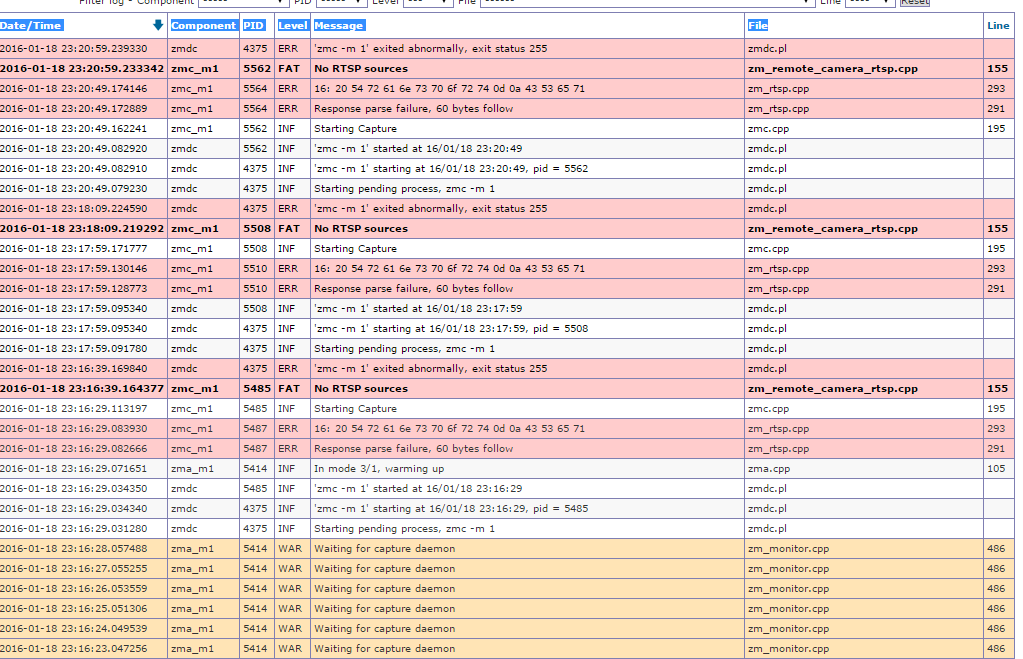Sort the log by the Message column header
Image resolution: width=1023 pixels, height=659 pixels.
(339, 25)
